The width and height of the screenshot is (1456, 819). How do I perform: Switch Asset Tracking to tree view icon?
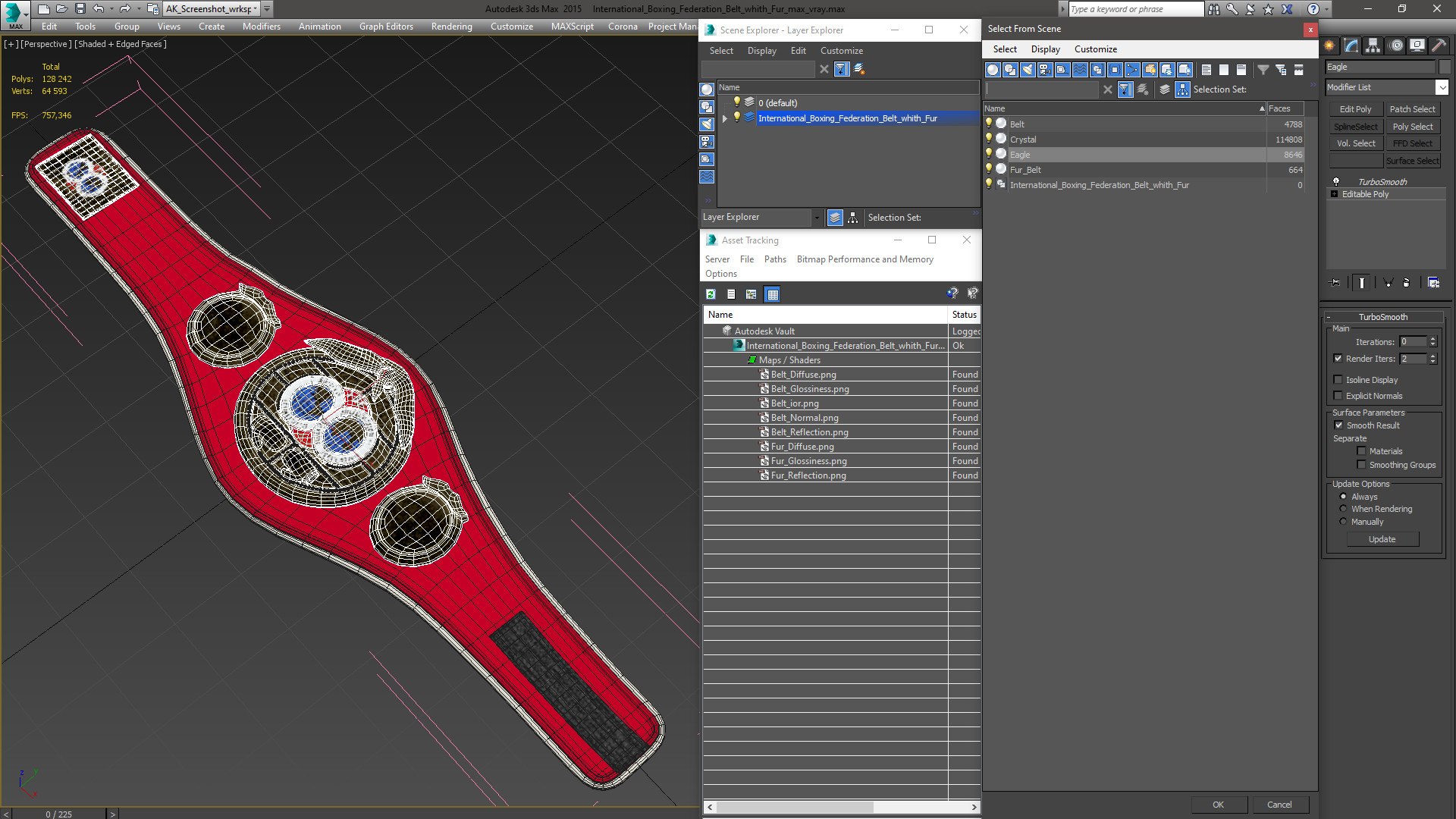tap(752, 294)
